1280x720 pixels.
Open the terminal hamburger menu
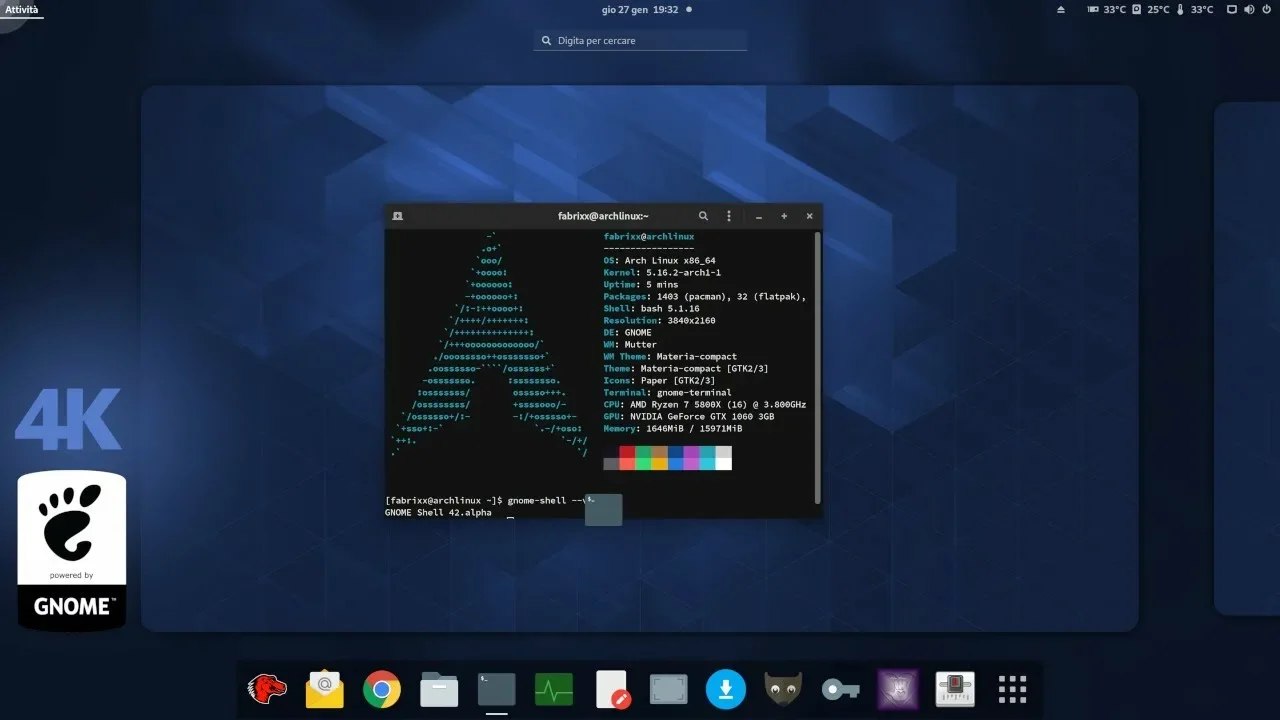click(x=729, y=216)
